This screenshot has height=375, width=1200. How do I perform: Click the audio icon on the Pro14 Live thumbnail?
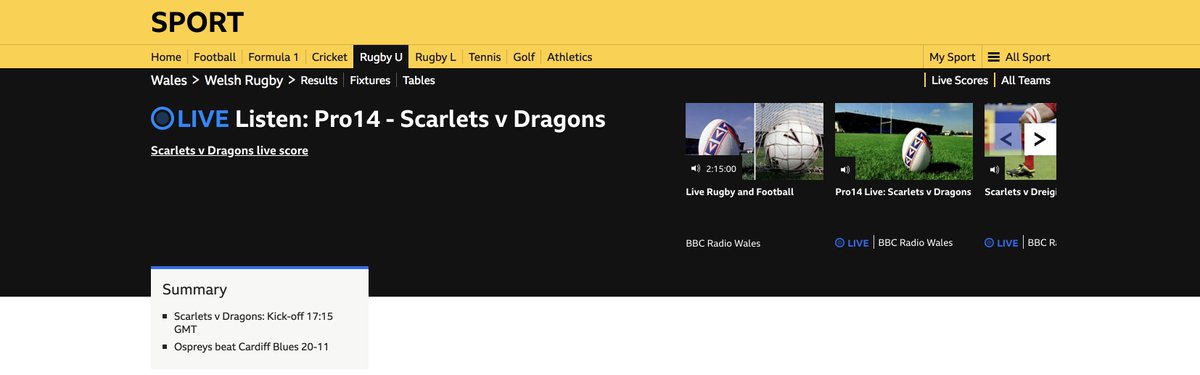tap(846, 169)
